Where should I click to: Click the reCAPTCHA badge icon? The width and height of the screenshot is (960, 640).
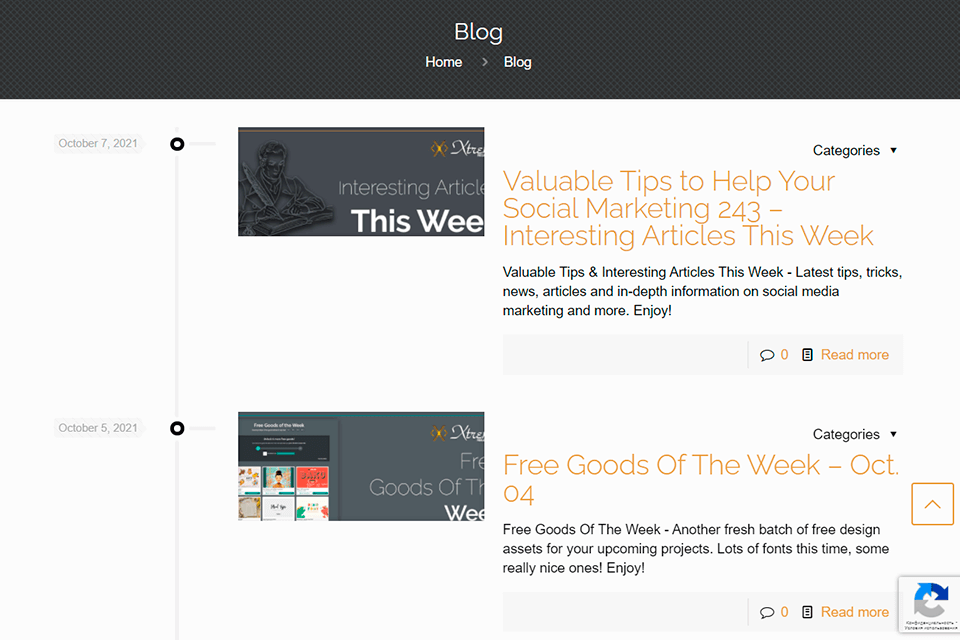[x=930, y=601]
